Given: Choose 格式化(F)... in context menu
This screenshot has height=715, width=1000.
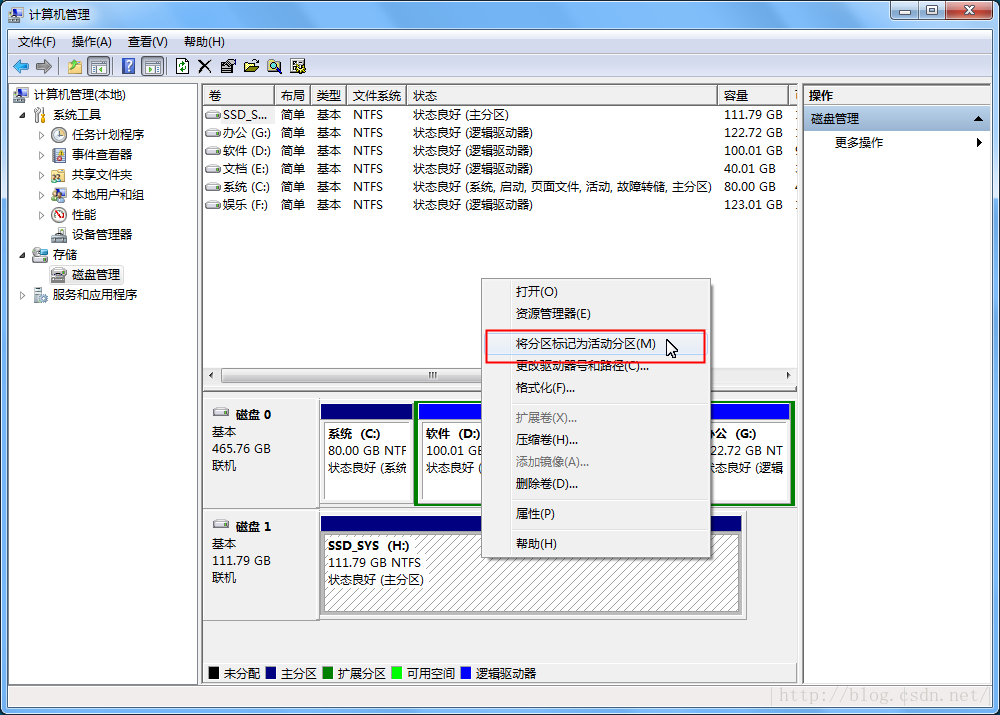Looking at the screenshot, I should pos(596,388).
